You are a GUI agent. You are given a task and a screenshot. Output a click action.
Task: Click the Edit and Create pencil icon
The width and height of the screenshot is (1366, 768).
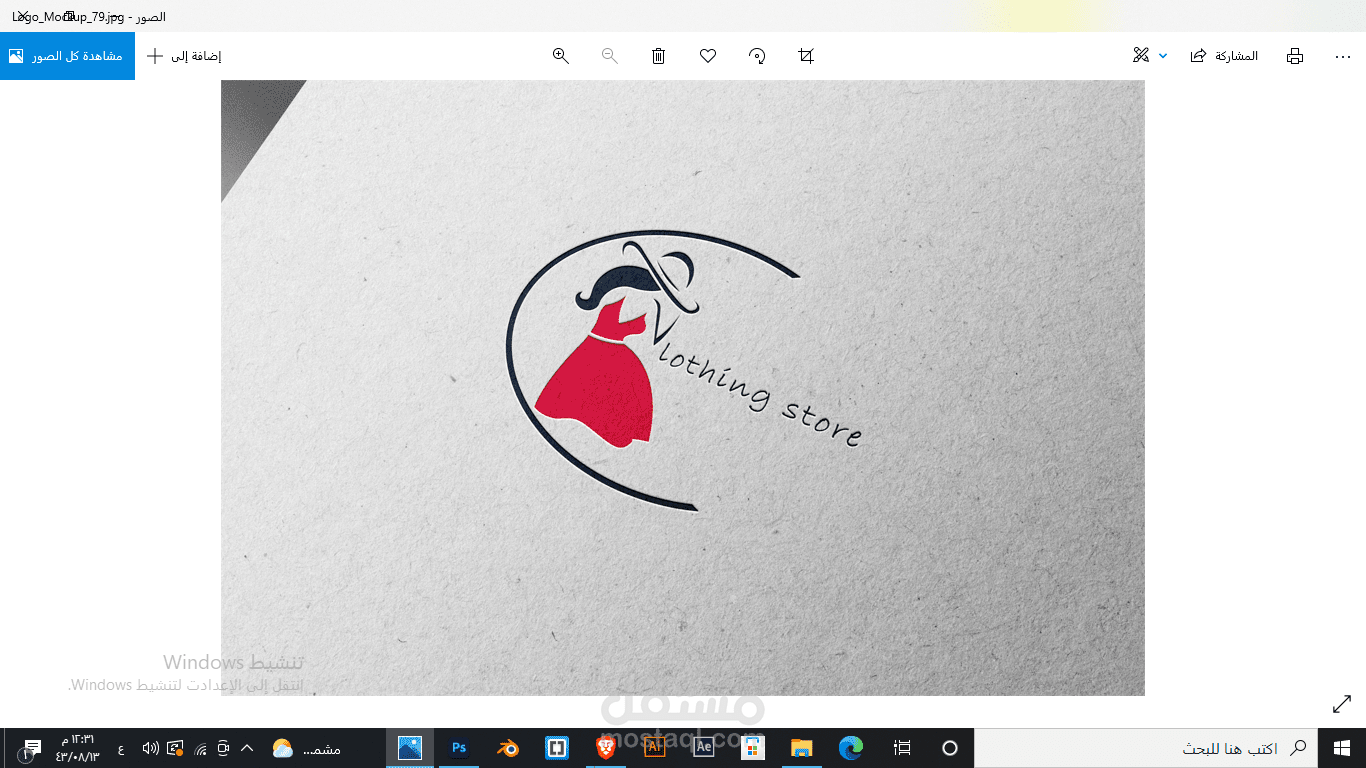point(1140,56)
